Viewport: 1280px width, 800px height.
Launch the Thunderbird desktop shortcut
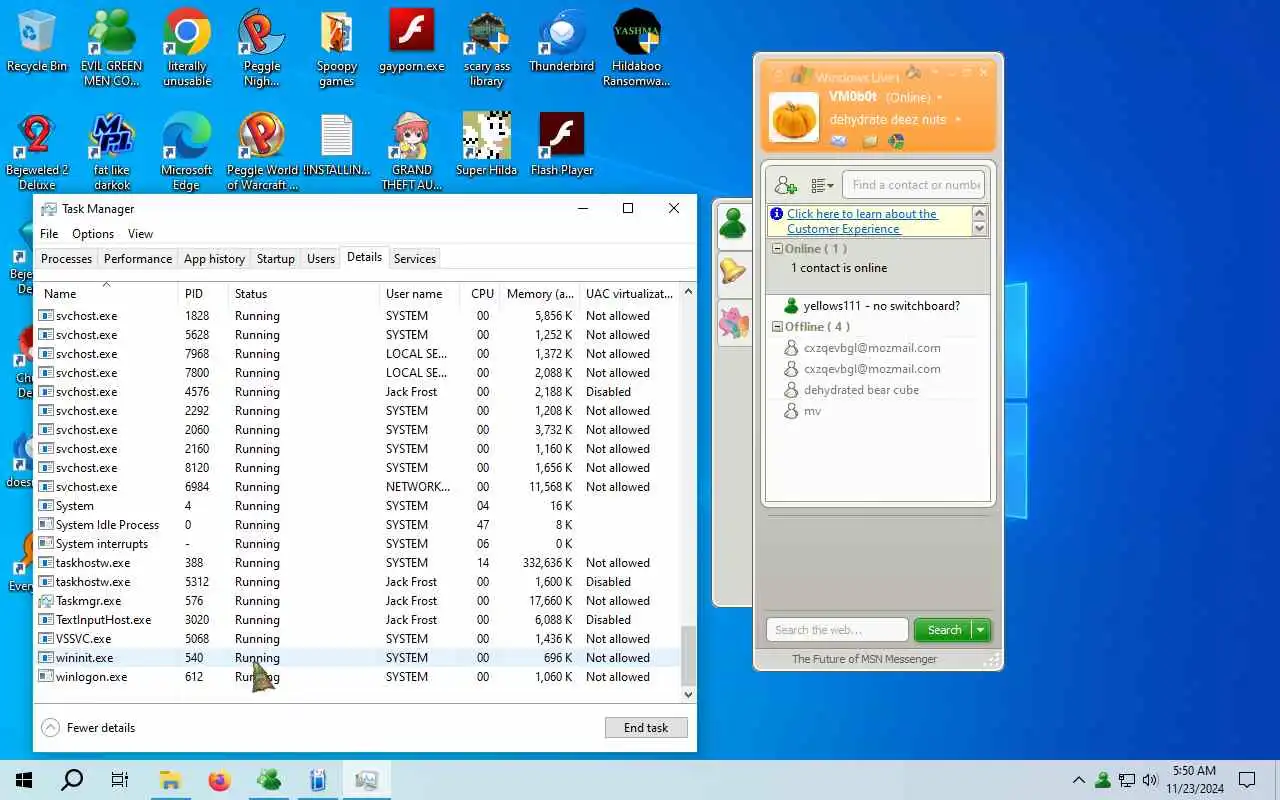[x=561, y=41]
